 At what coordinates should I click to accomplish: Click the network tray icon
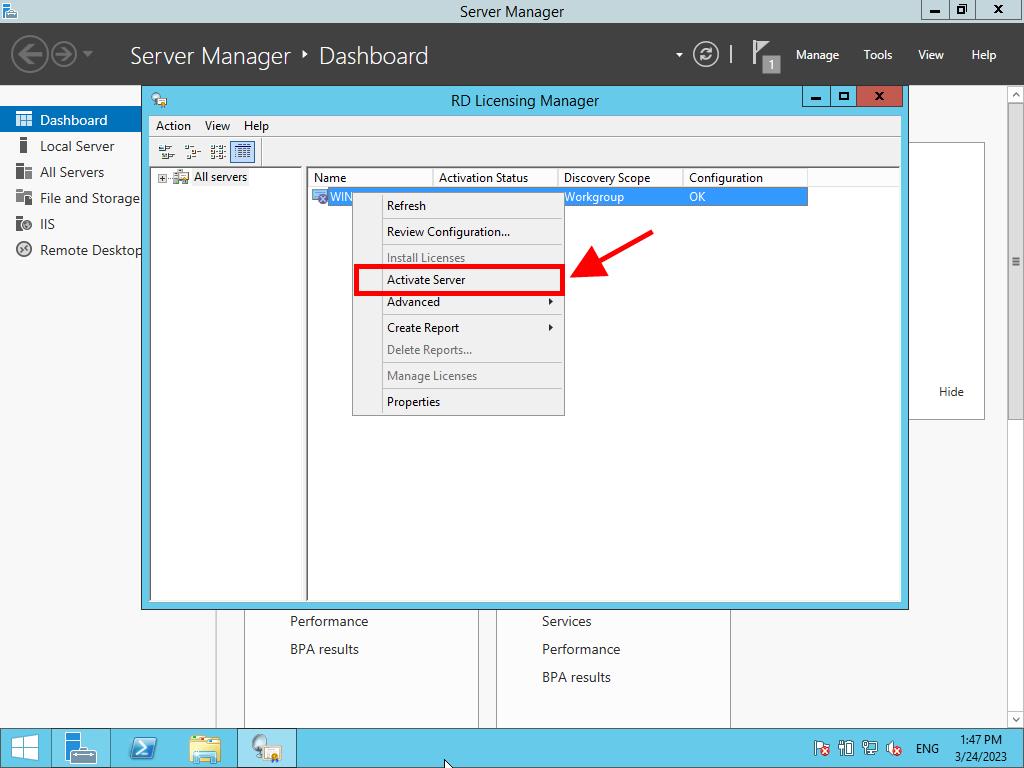(x=870, y=748)
